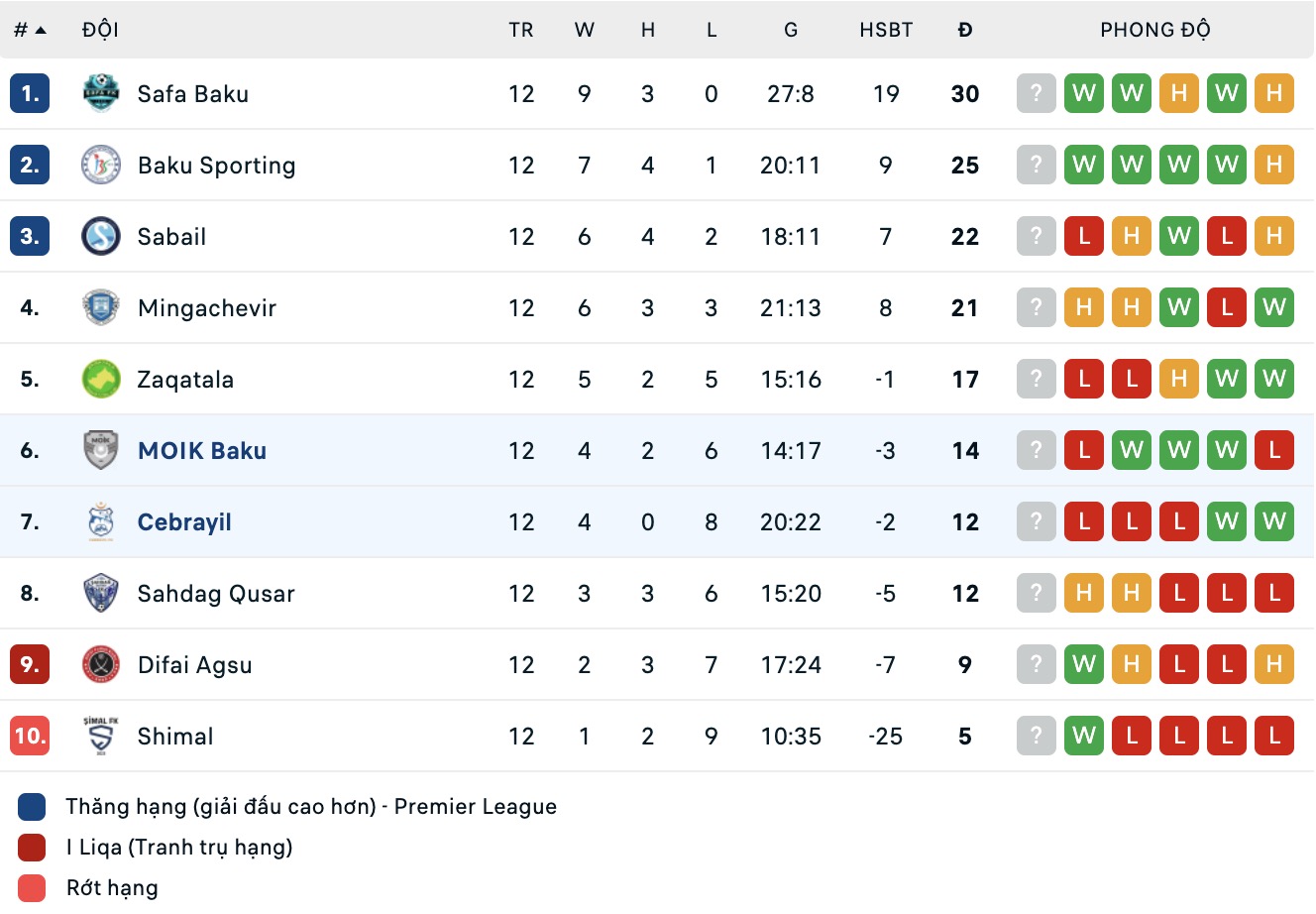Click the PHONG ĐỘ column header
The image size is (1316, 914).
tap(1154, 30)
